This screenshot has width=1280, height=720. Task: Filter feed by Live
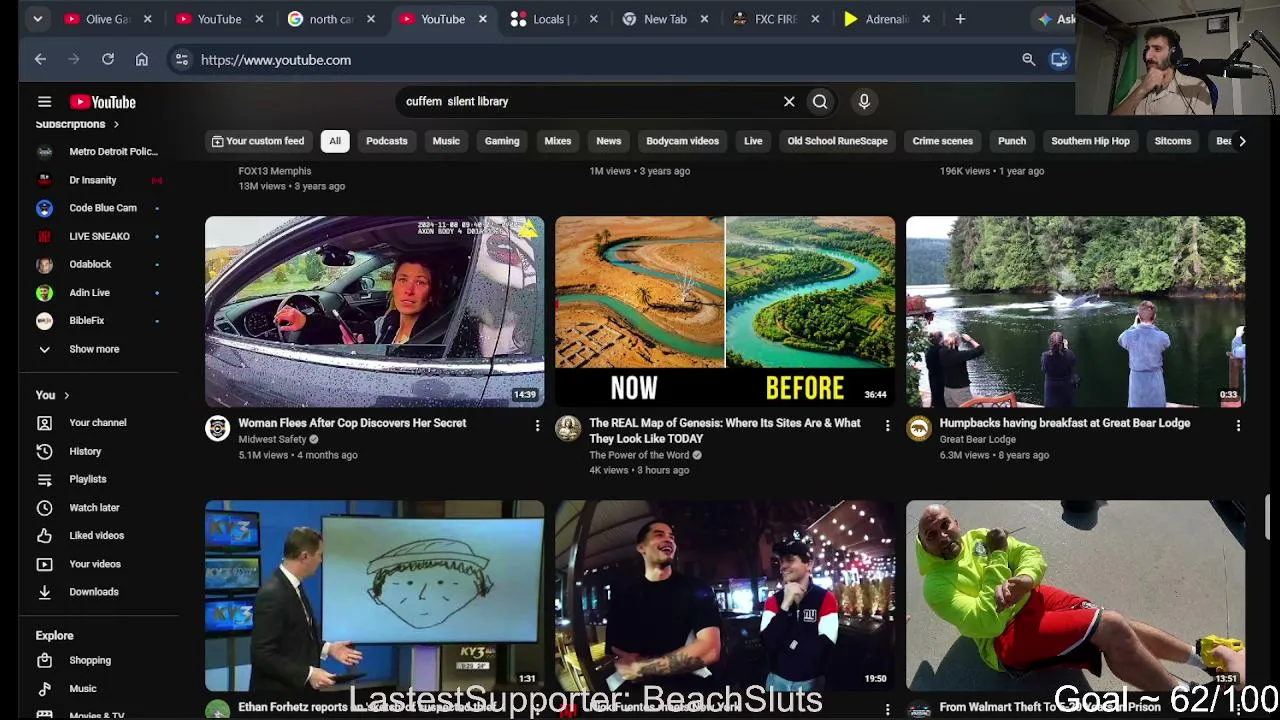(x=753, y=141)
